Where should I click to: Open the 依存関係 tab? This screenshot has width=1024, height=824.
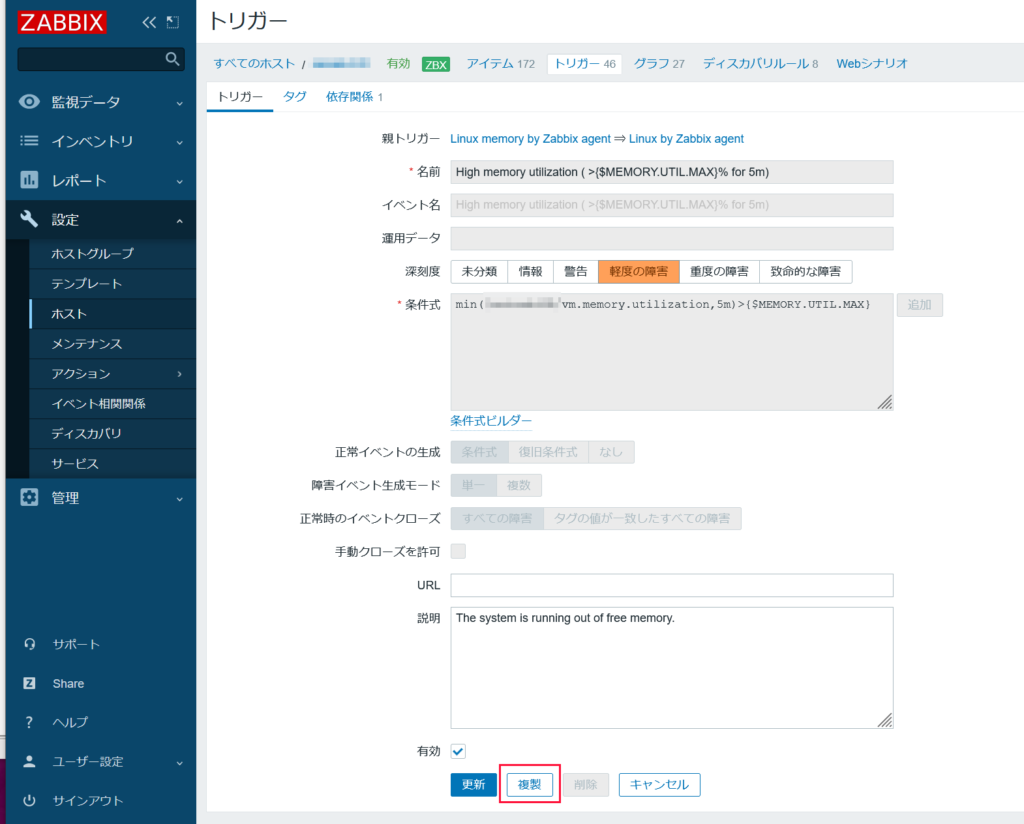349,97
